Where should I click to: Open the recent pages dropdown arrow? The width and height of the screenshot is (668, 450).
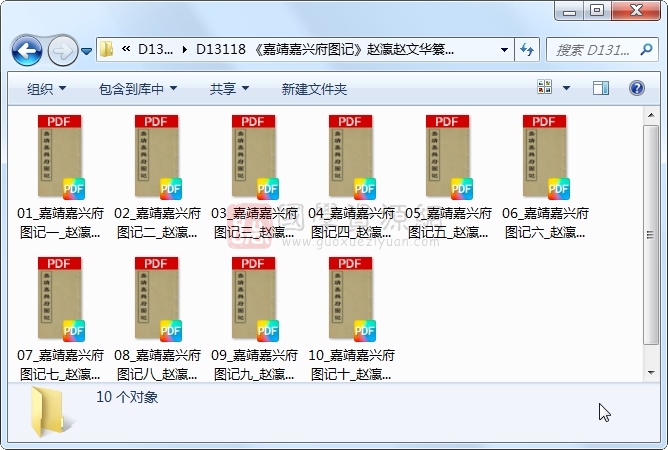pos(86,51)
